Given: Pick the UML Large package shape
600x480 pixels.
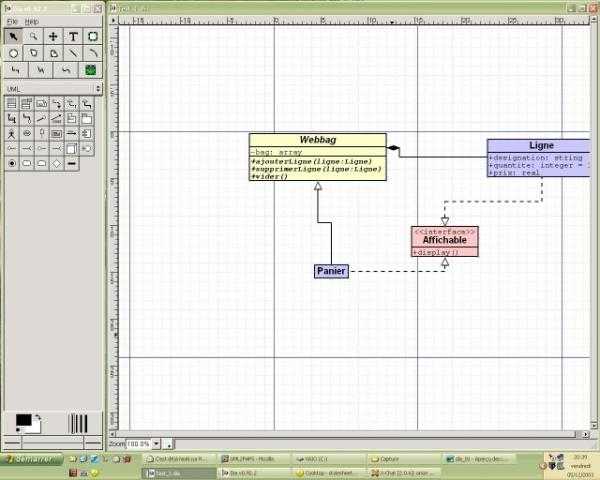Looking at the screenshot, I should (x=87, y=119).
